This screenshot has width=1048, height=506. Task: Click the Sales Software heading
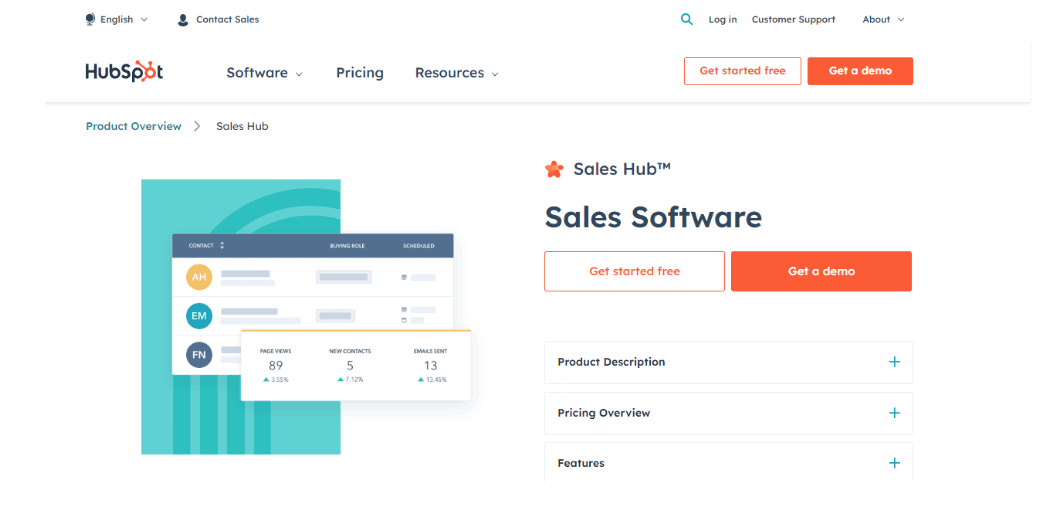point(653,217)
